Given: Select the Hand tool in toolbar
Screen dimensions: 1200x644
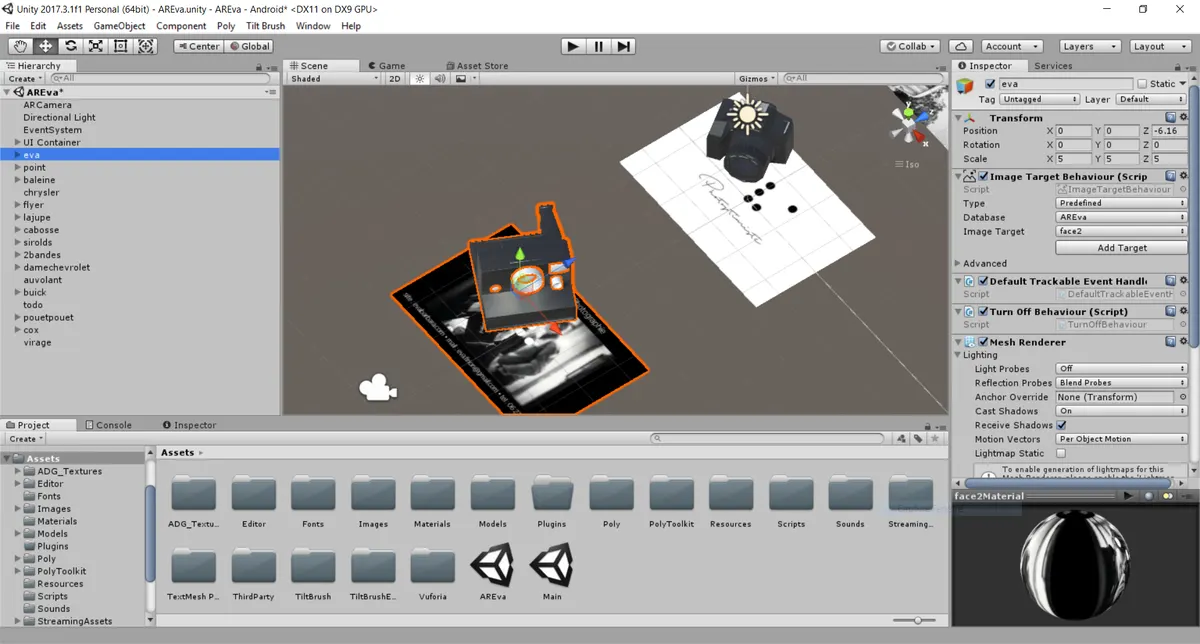Looking at the screenshot, I should click(x=20, y=46).
